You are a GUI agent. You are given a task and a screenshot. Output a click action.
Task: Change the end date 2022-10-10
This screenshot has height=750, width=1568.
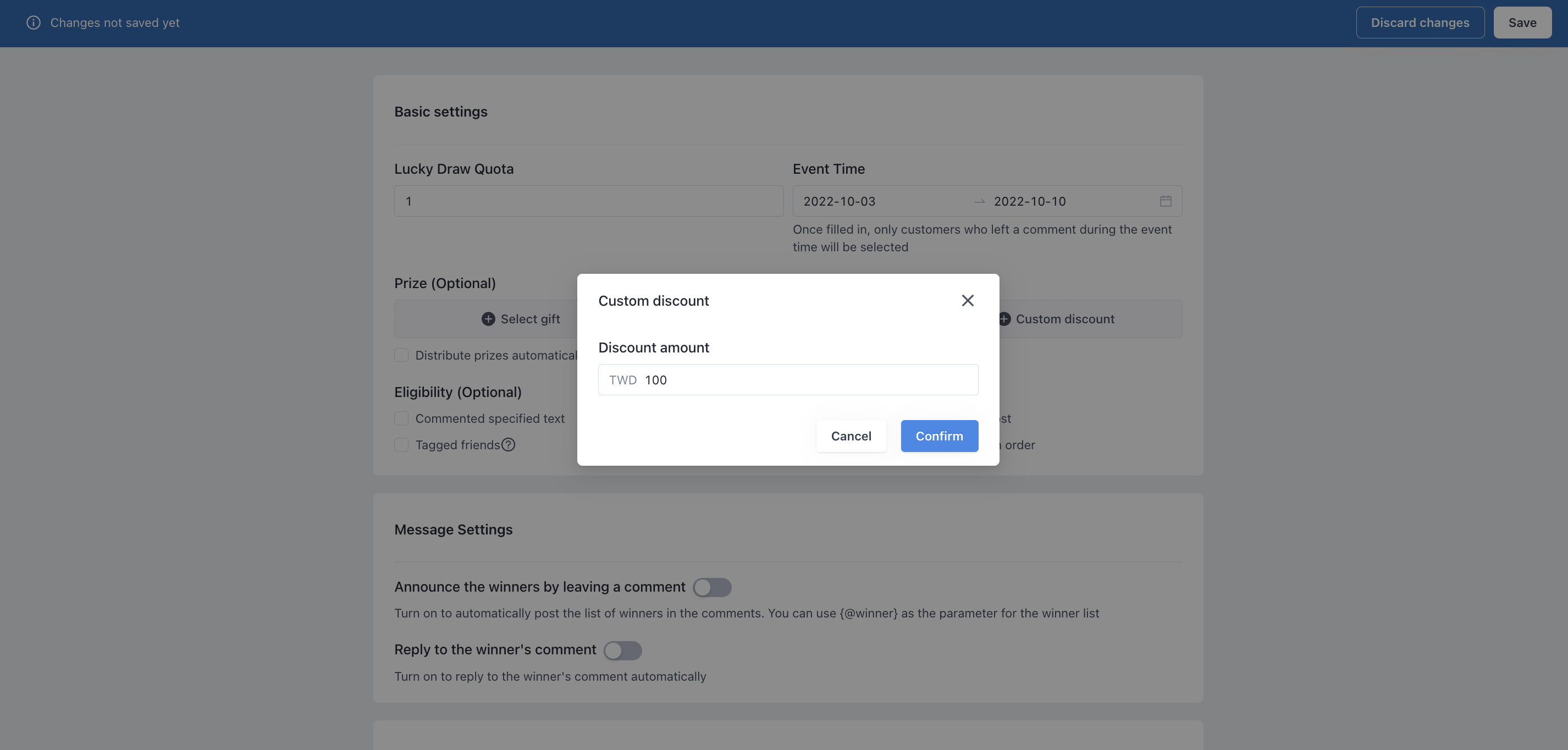(1029, 201)
